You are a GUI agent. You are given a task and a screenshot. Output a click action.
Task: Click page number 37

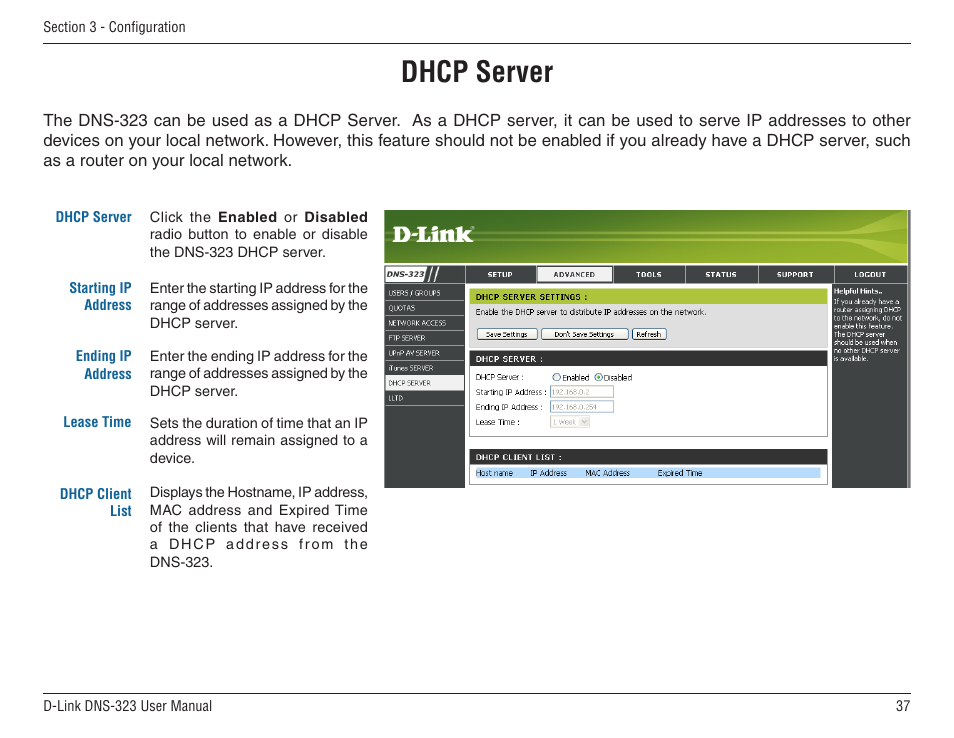pos(903,706)
